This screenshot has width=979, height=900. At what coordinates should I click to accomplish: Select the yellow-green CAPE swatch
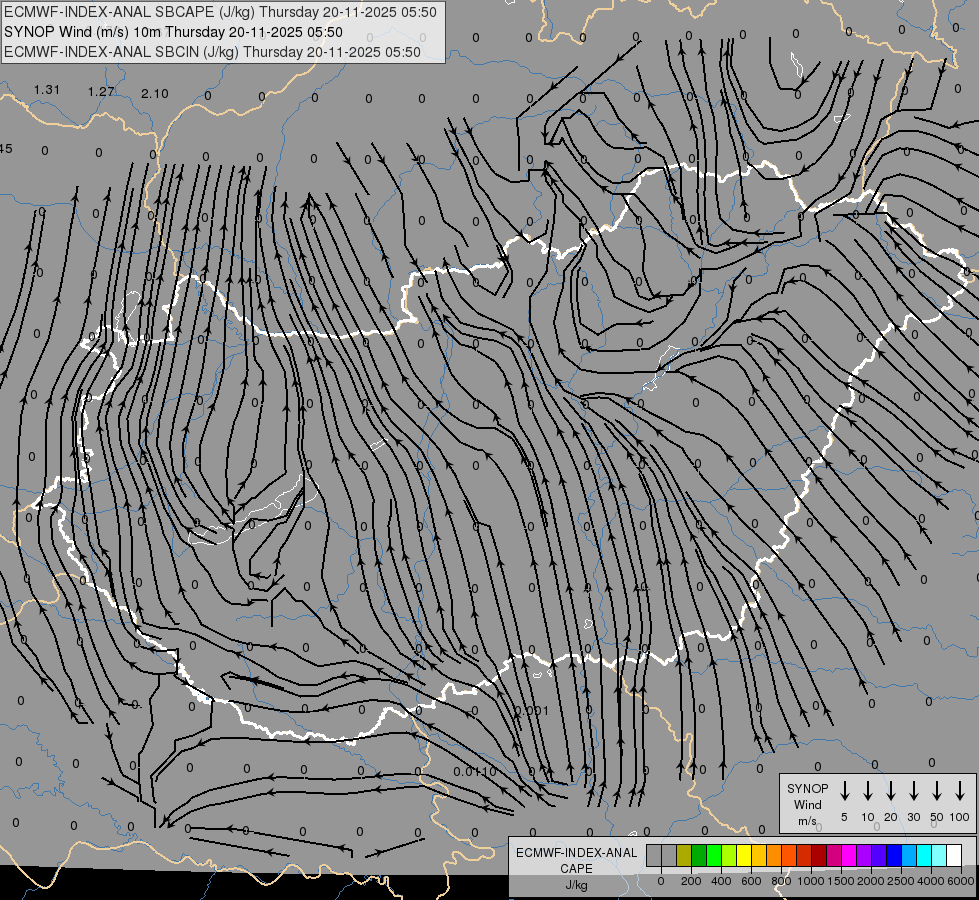pyautogui.click(x=729, y=855)
